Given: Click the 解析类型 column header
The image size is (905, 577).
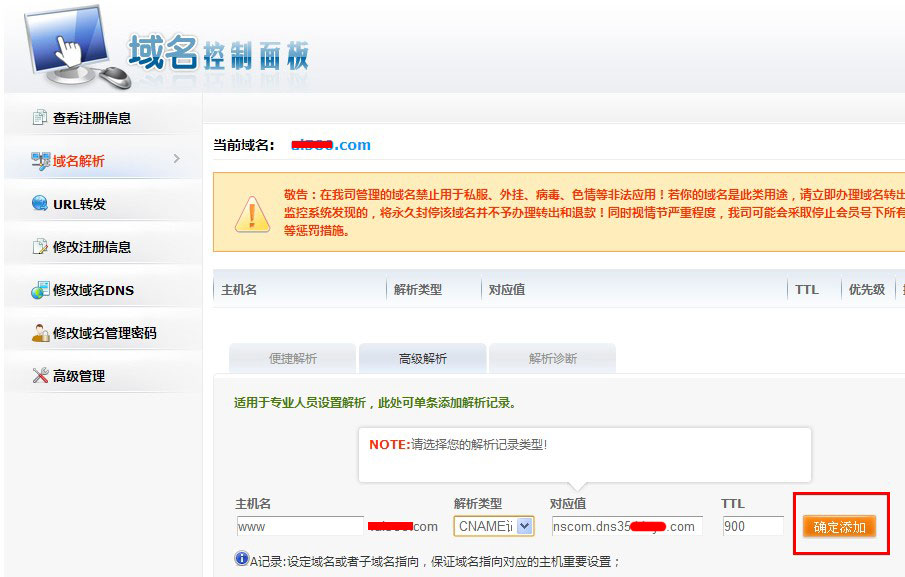Looking at the screenshot, I should coord(418,290).
